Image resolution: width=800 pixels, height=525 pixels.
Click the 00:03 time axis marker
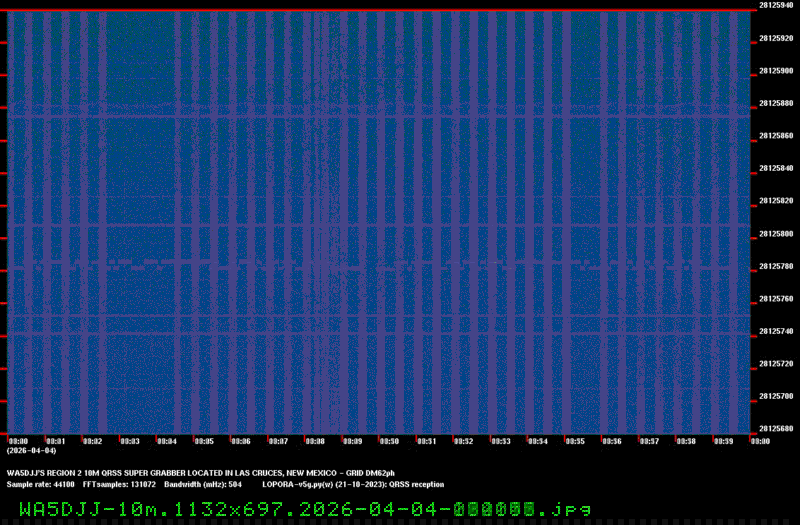(129, 441)
